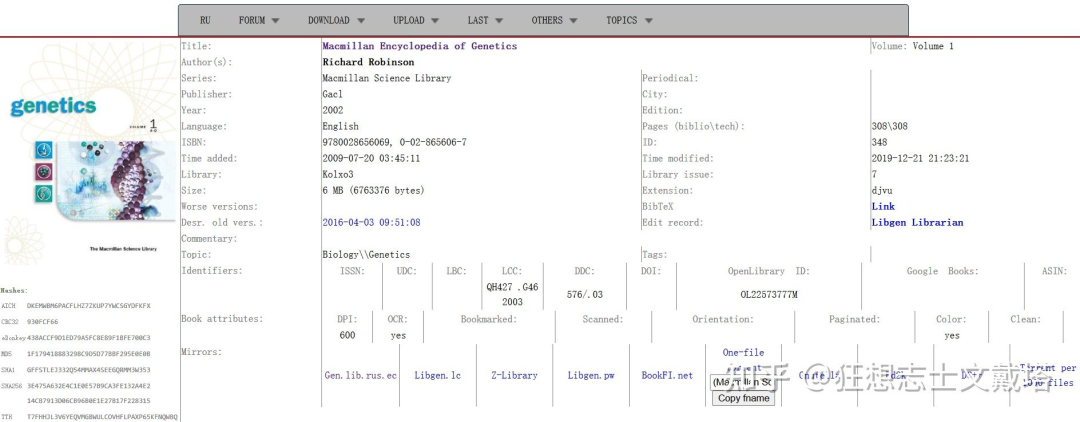Expand the DOWNLOAD dropdown menu
1080x422 pixels.
tap(336, 21)
